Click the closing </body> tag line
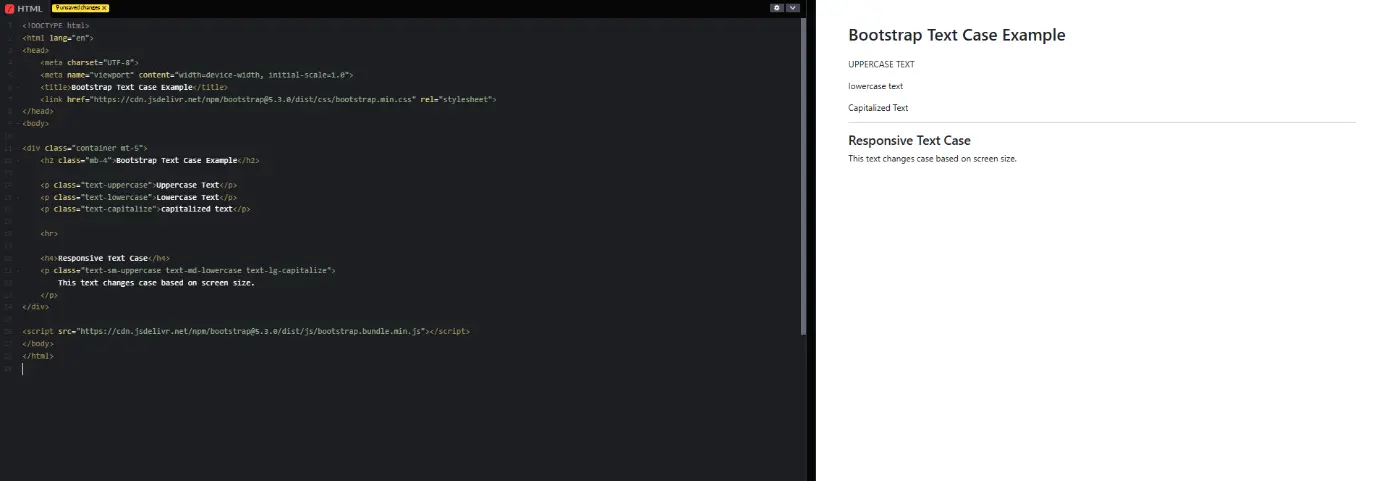The image size is (1379, 481). 36,343
